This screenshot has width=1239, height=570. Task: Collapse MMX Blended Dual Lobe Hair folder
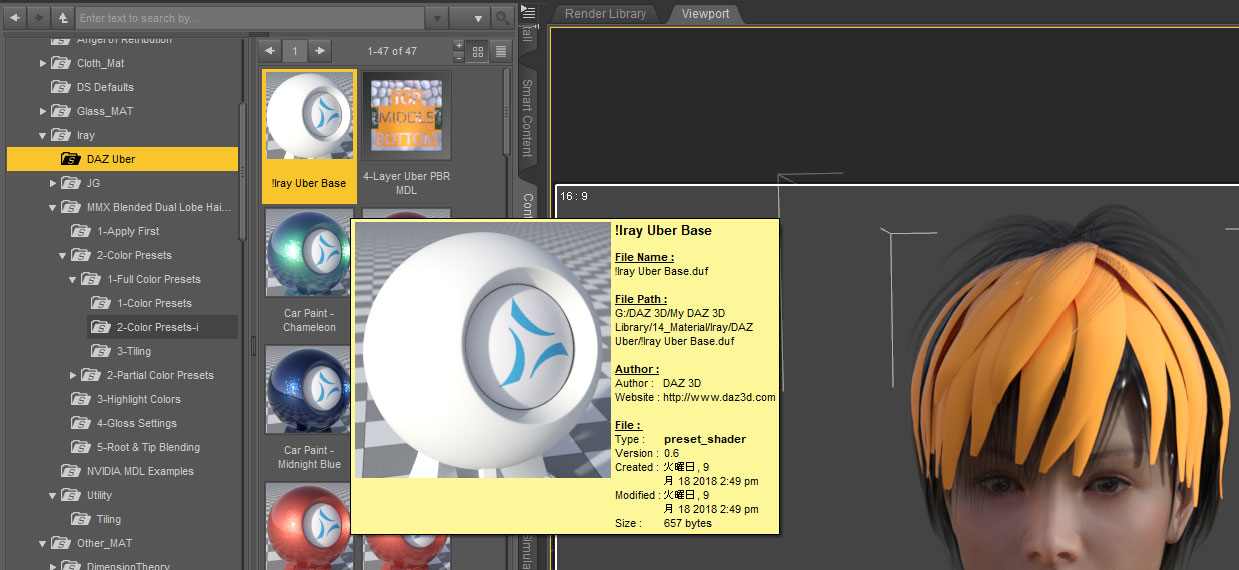pos(53,207)
